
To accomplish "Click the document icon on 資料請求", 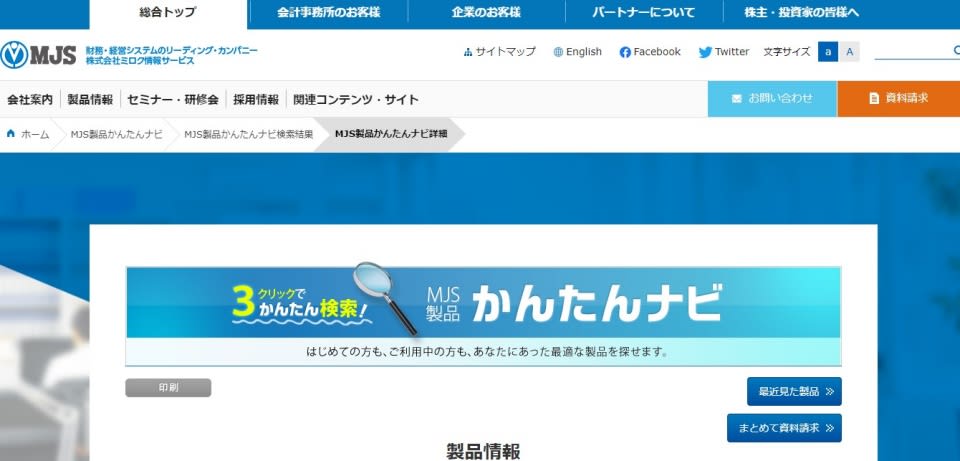I will coord(874,99).
